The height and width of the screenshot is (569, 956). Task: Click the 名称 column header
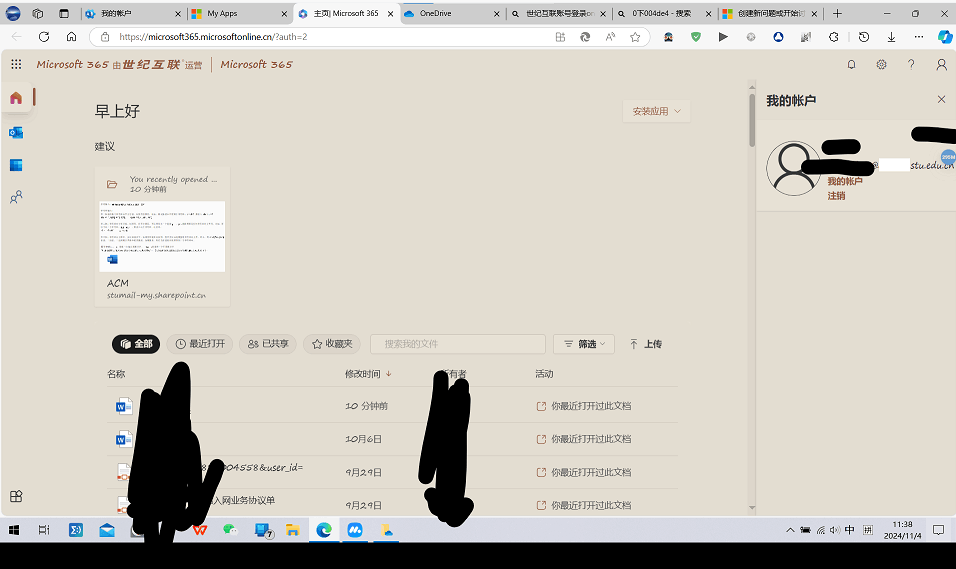point(116,374)
